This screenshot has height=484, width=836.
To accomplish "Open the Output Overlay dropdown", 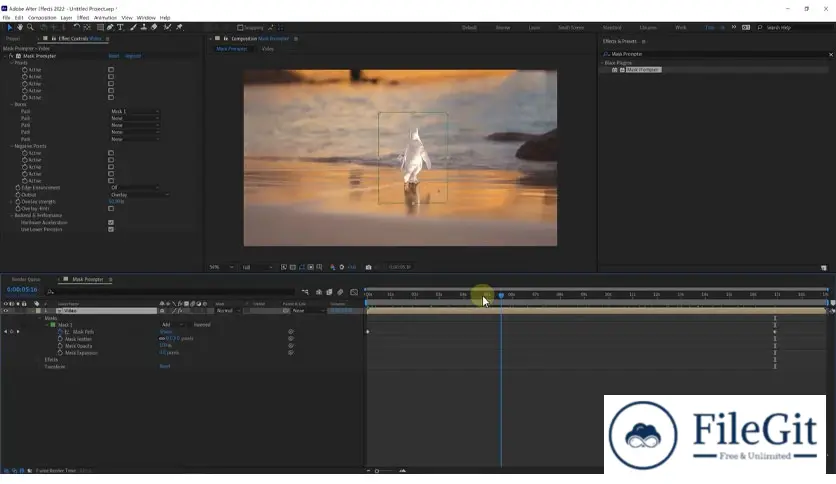I will [x=140, y=195].
